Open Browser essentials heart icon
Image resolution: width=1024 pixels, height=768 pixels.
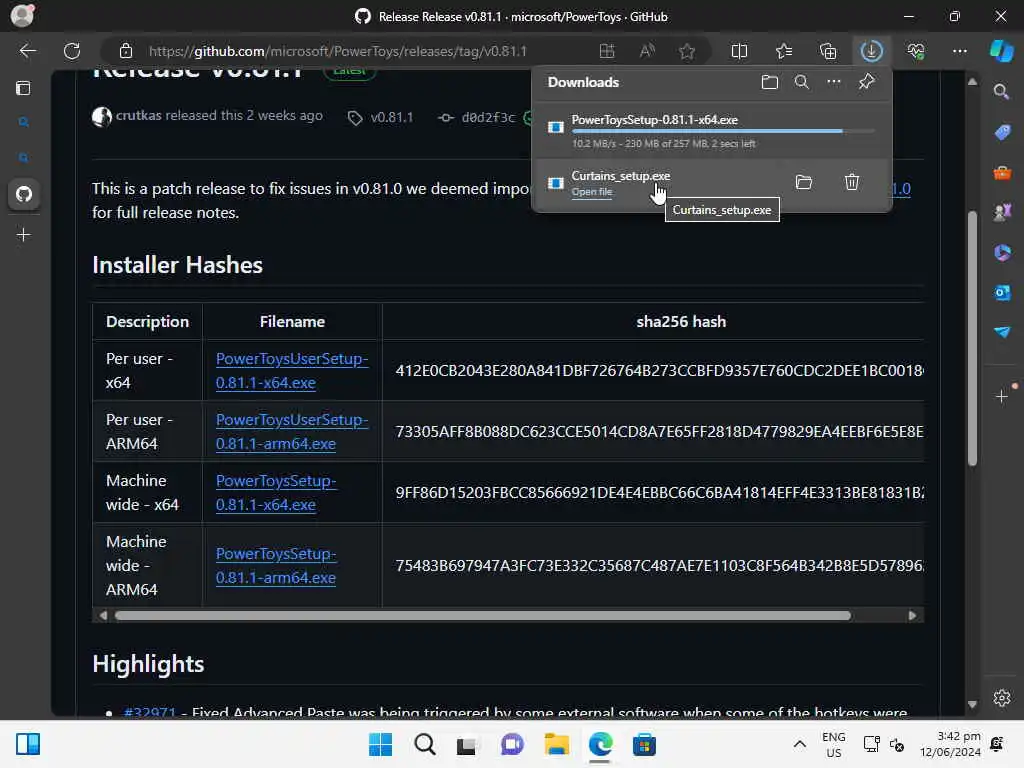[x=916, y=51]
